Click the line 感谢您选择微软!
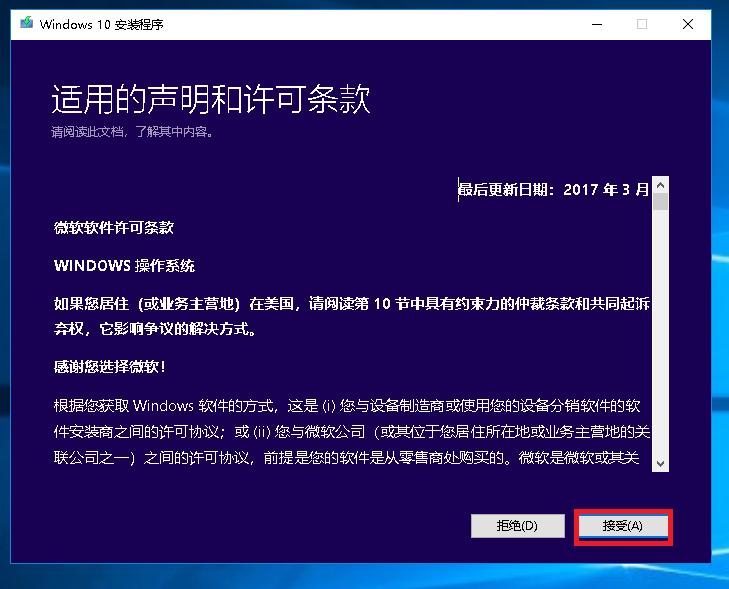This screenshot has width=729, height=589. click(x=110, y=367)
